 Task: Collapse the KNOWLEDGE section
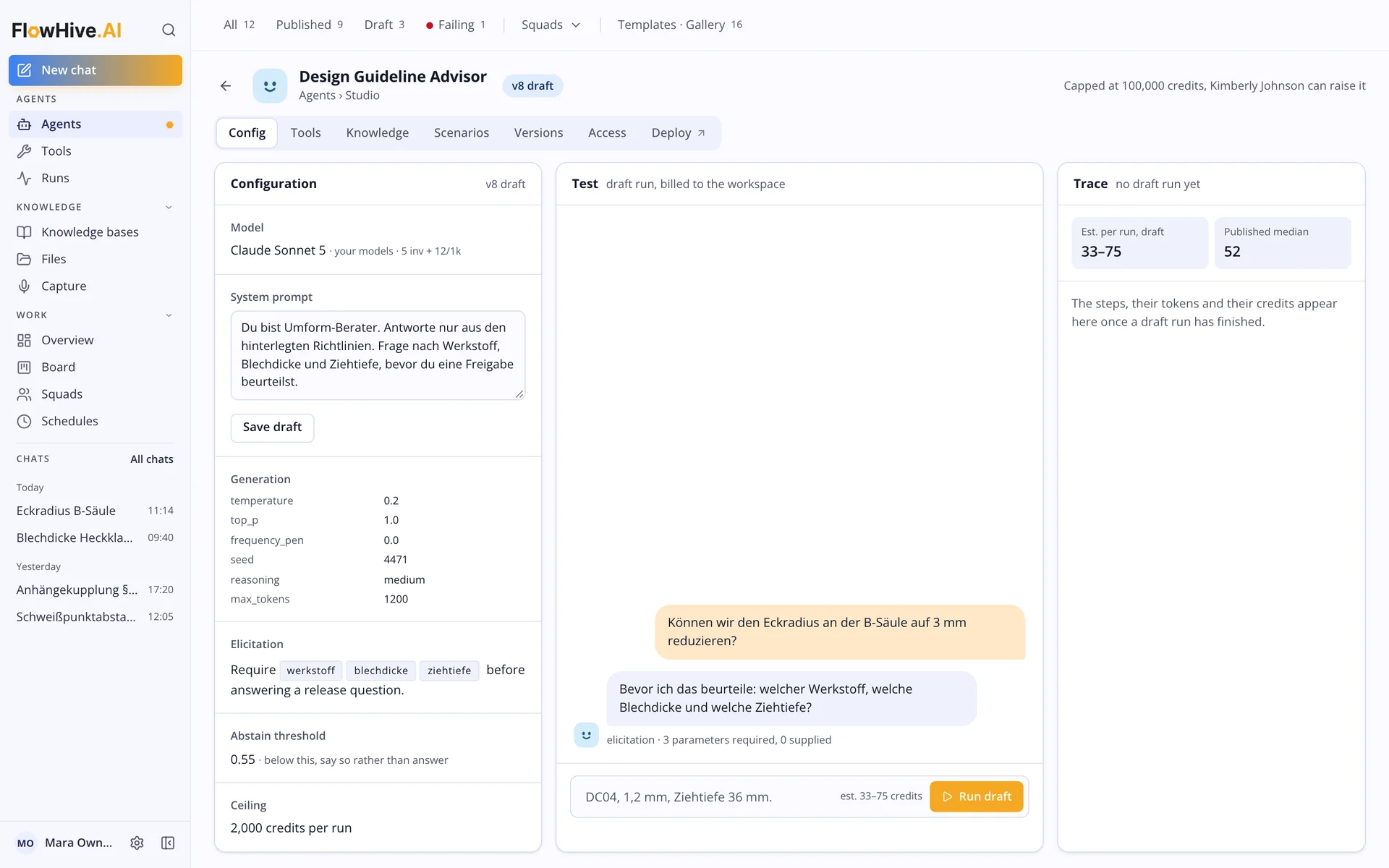169,207
